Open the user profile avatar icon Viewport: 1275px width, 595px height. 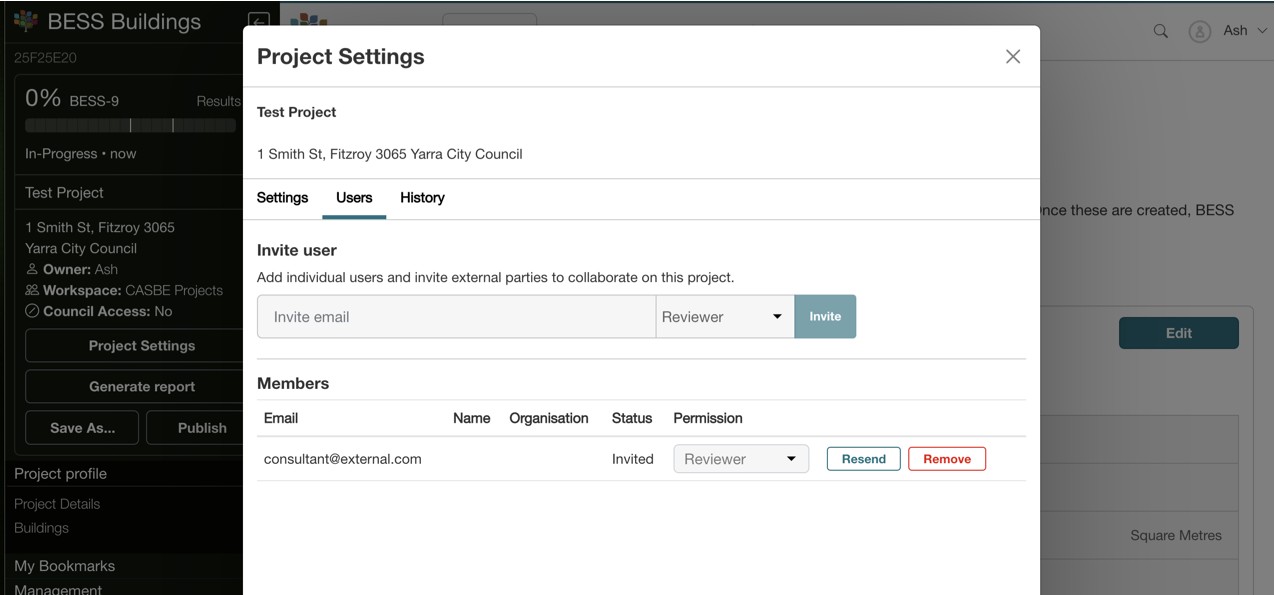pyautogui.click(x=1199, y=31)
